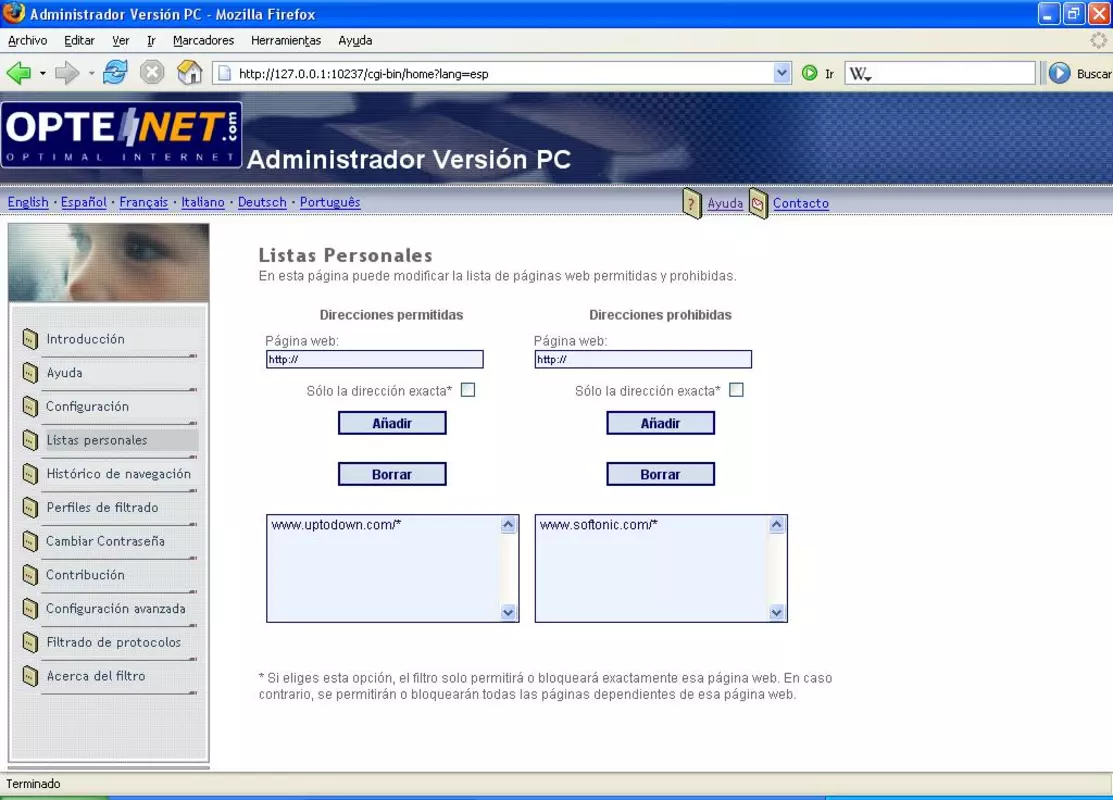
Task: Enable exact address checkbox for permitted addresses
Action: click(468, 390)
